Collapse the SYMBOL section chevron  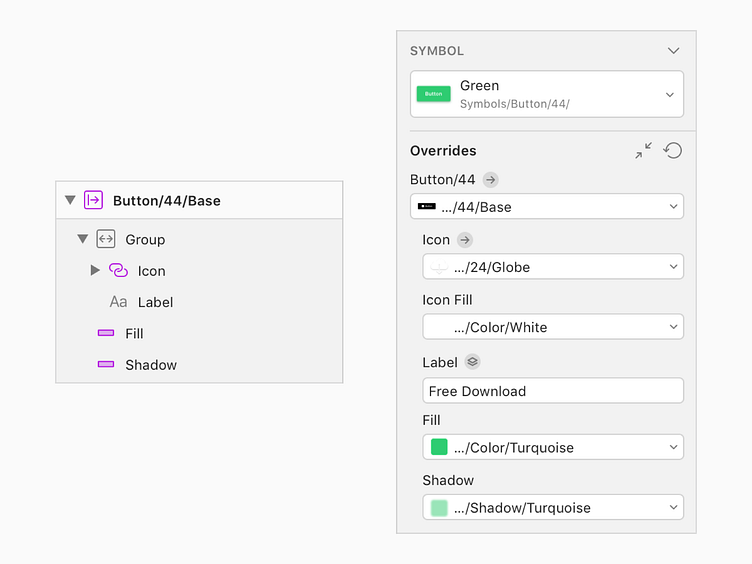673,50
